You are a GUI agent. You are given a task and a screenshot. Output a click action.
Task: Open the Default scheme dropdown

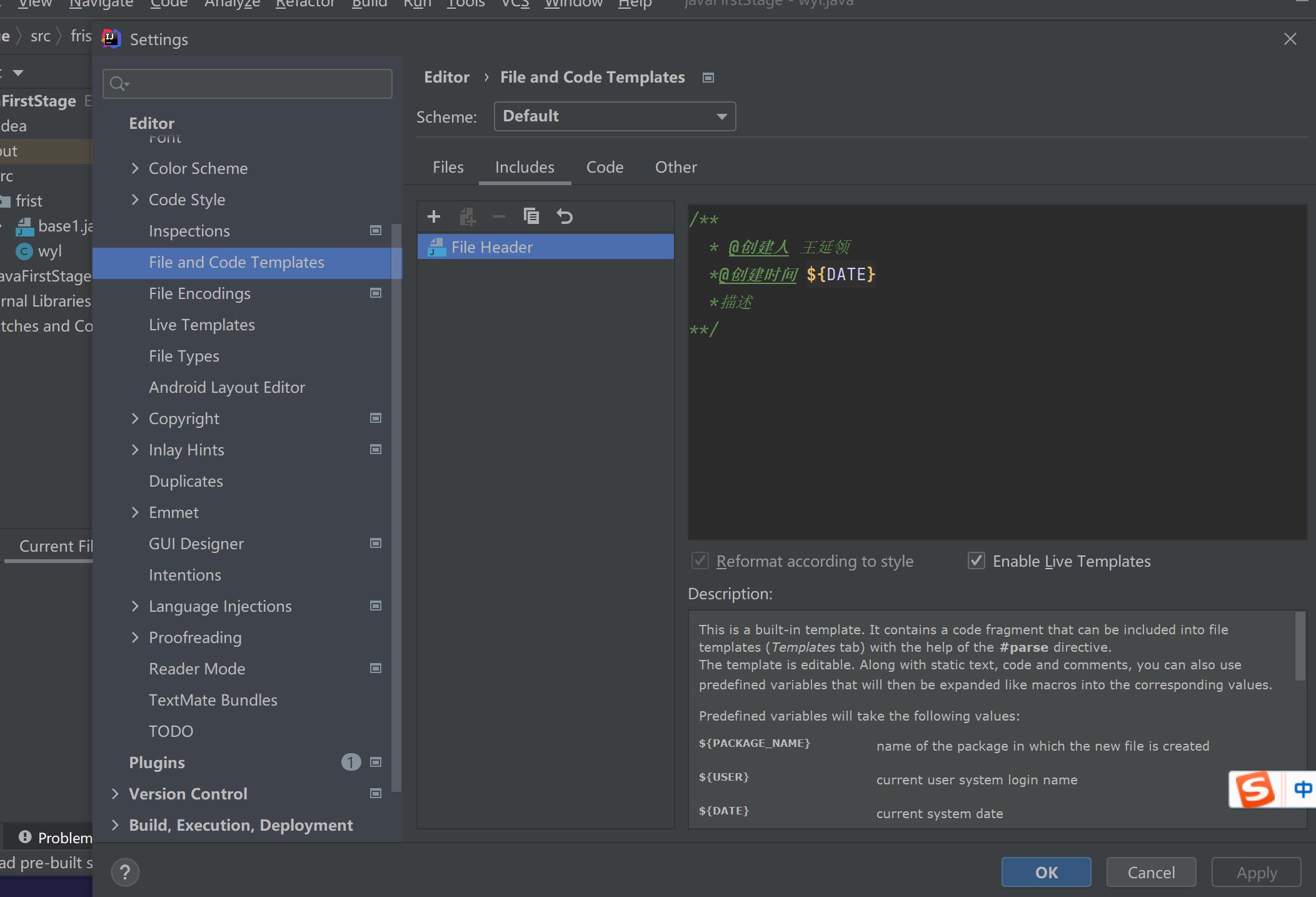[614, 115]
